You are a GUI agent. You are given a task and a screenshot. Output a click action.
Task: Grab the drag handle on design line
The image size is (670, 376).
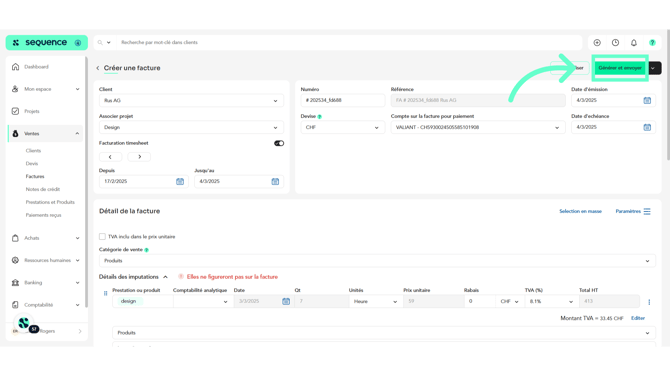[106, 293]
